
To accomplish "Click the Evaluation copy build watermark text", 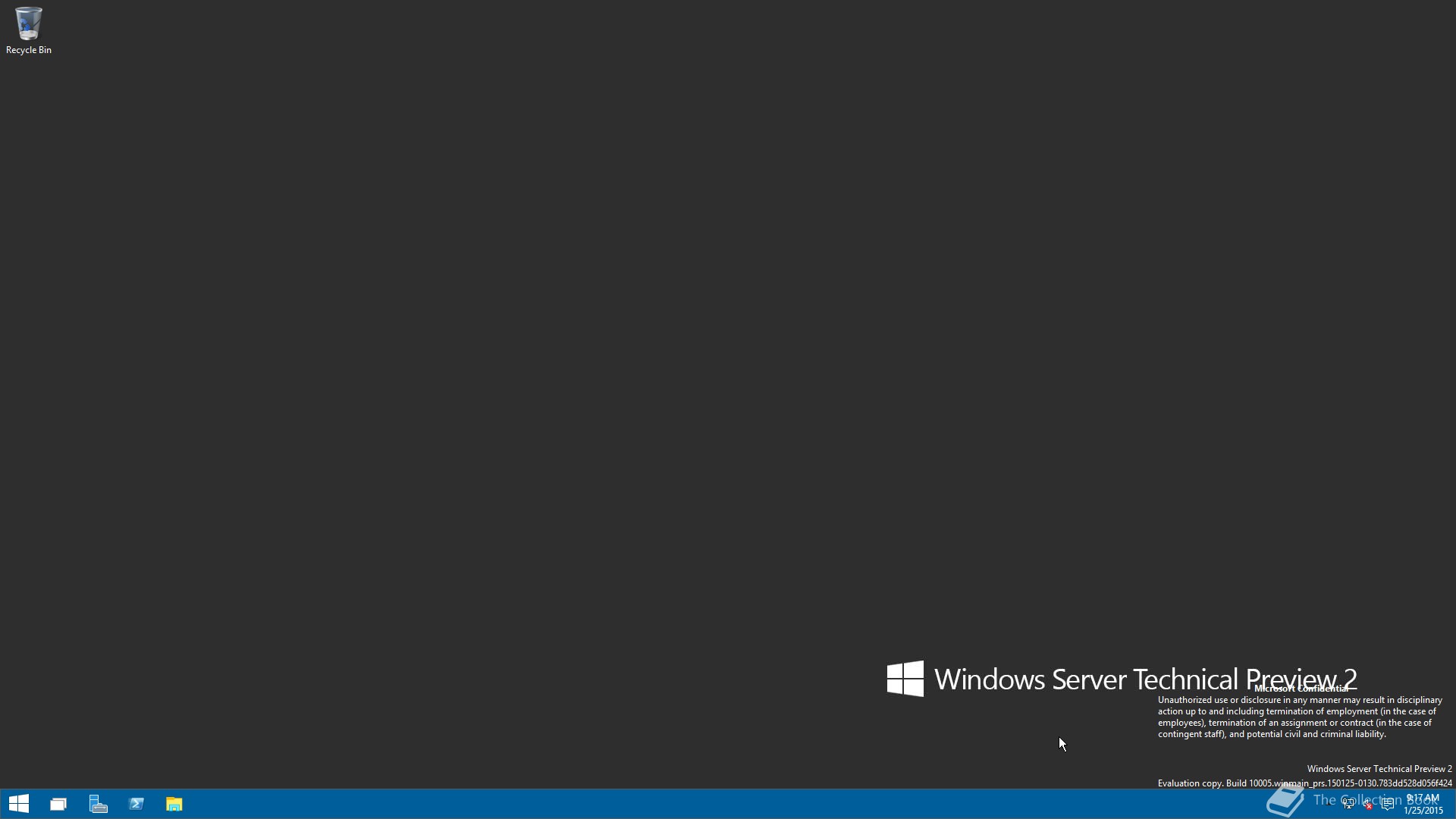I will pos(1305,783).
